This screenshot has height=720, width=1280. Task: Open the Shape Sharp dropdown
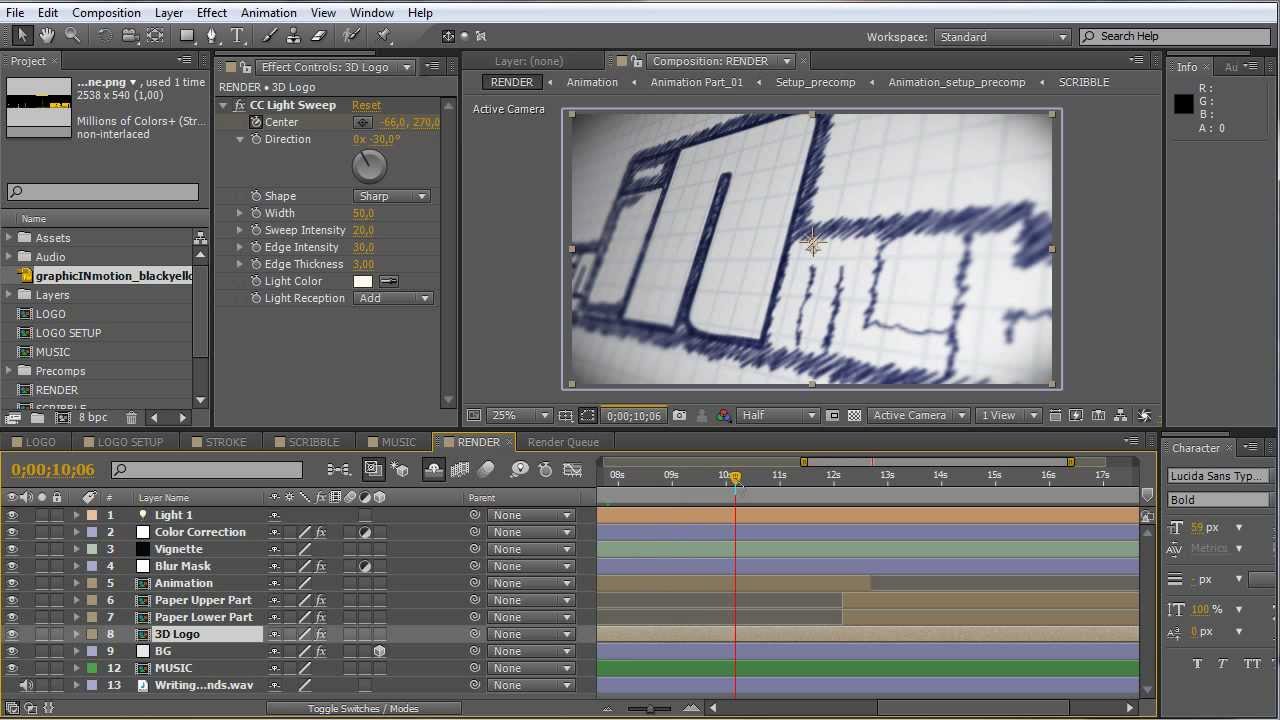(x=392, y=196)
